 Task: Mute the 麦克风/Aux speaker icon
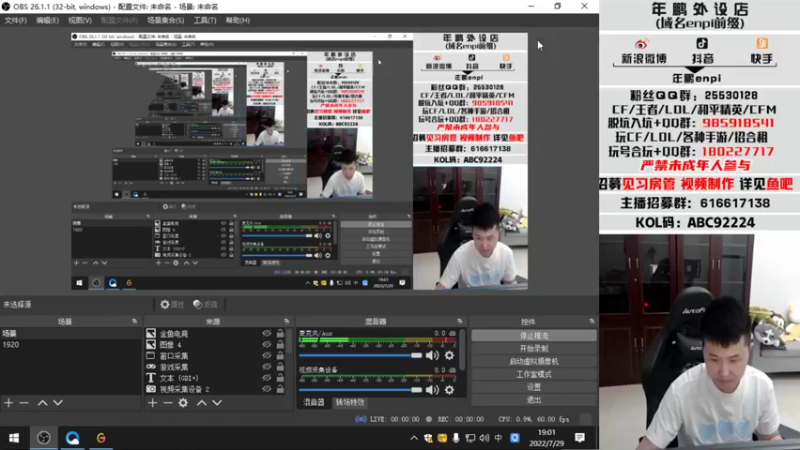tap(432, 355)
